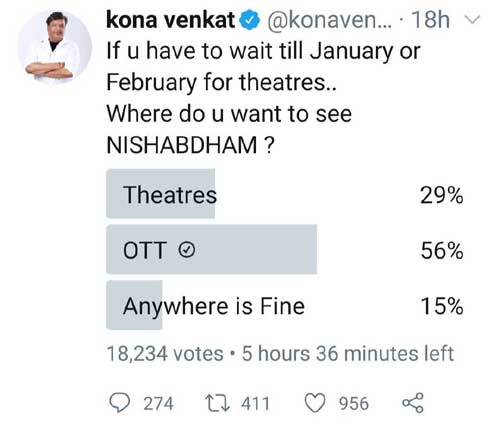This screenshot has width=500, height=424.
Task: Click the kona venkat display name
Action: 170,20
